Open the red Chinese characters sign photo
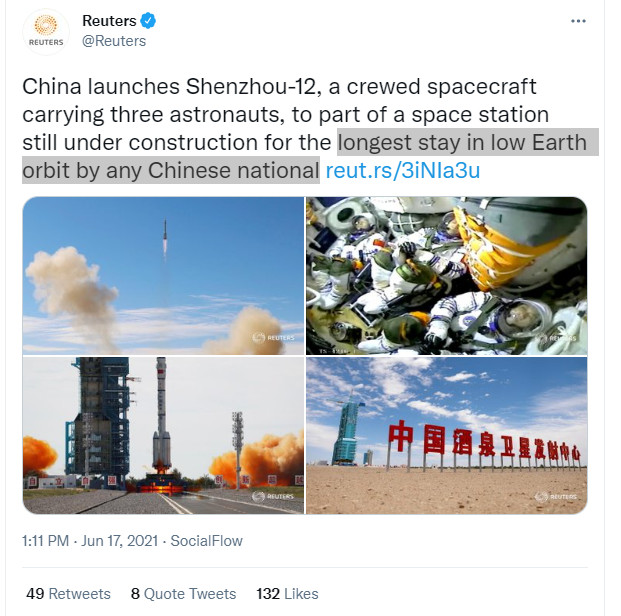The image size is (621, 616). coord(446,435)
